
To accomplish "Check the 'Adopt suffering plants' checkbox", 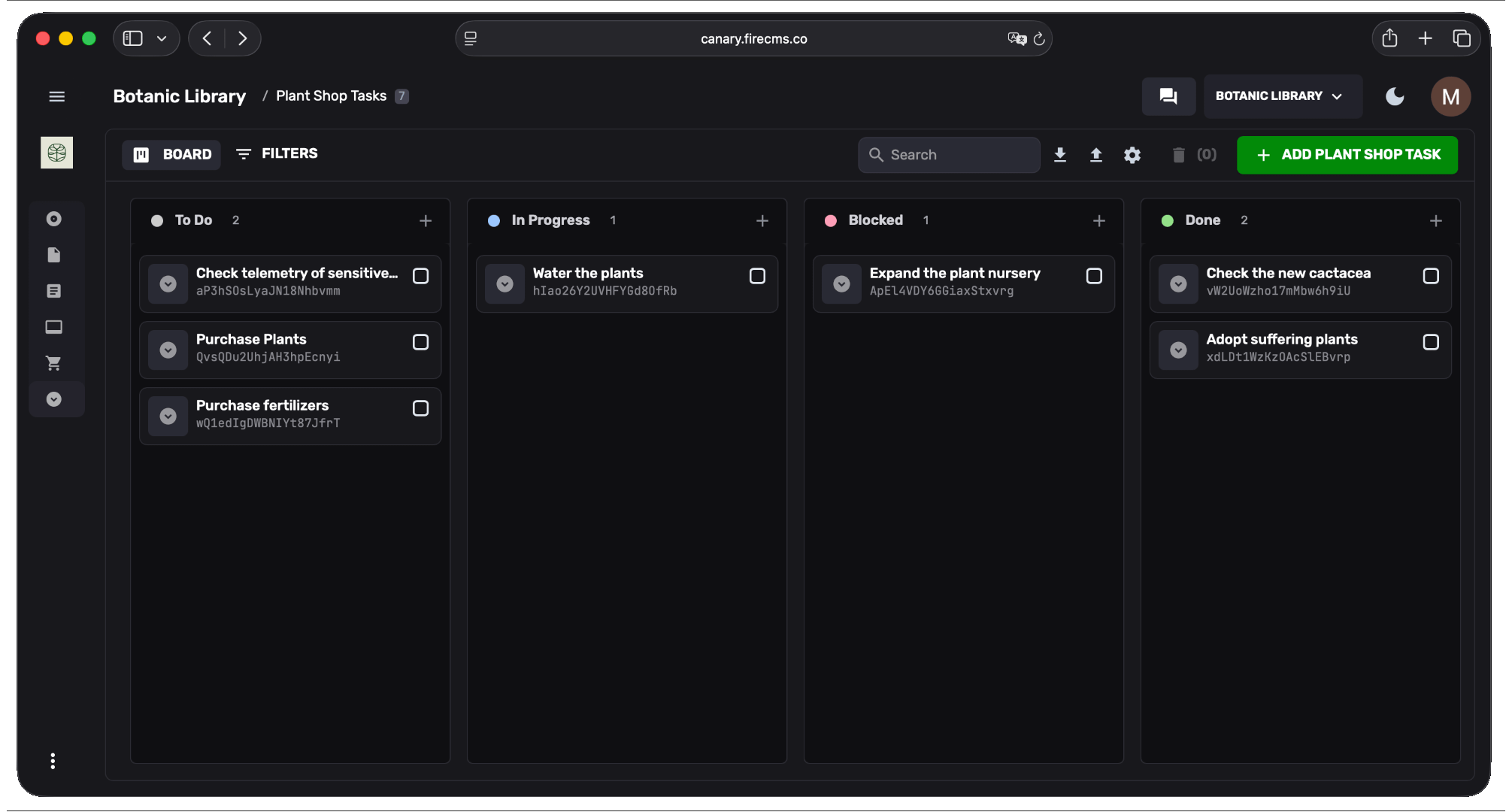I will click(1431, 342).
